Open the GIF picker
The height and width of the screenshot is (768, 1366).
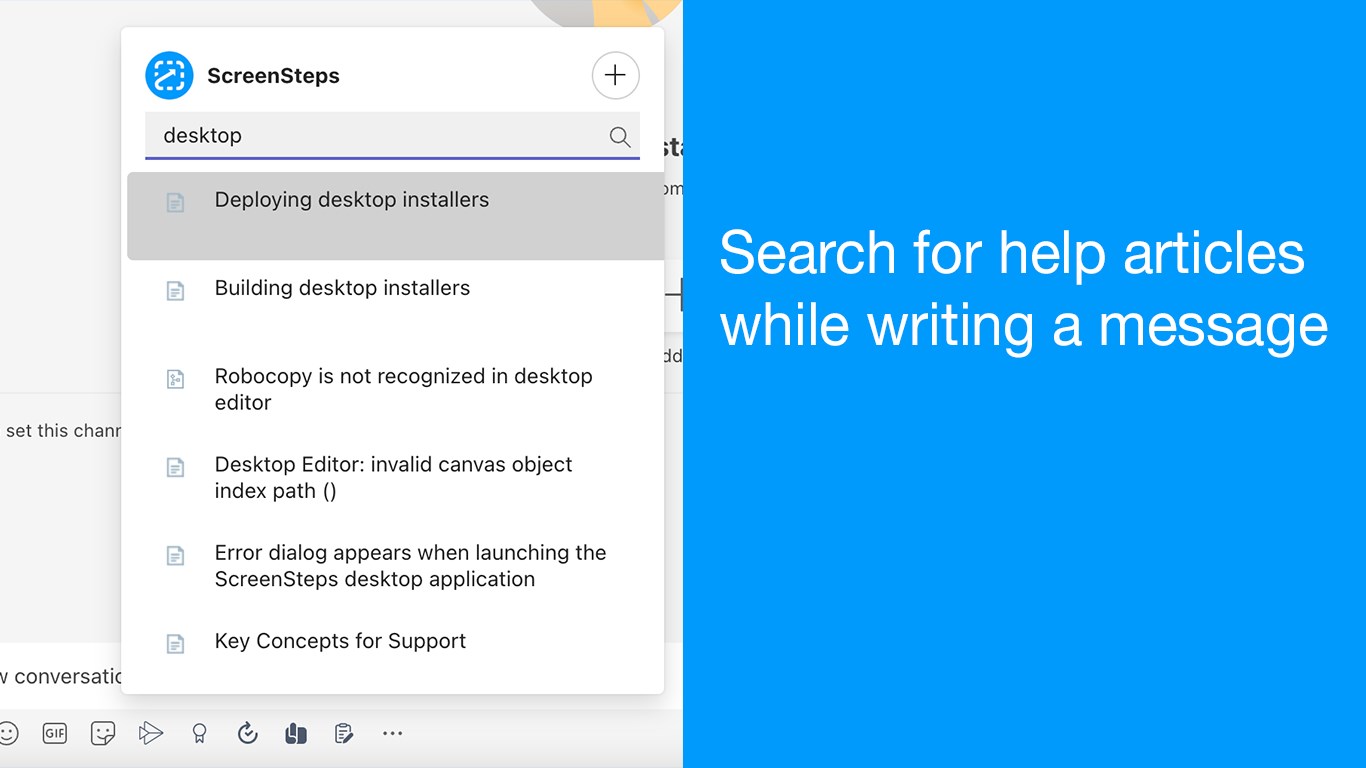pyautogui.click(x=54, y=733)
